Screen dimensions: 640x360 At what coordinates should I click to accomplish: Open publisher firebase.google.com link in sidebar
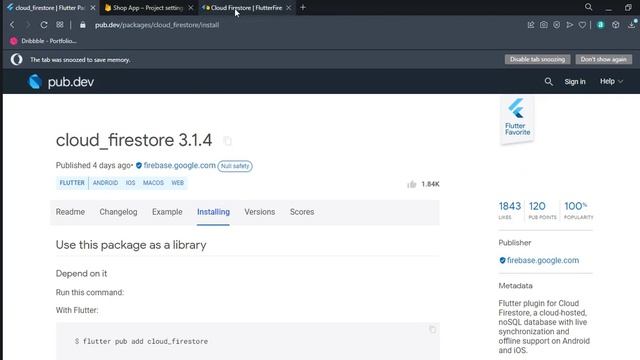coord(542,260)
